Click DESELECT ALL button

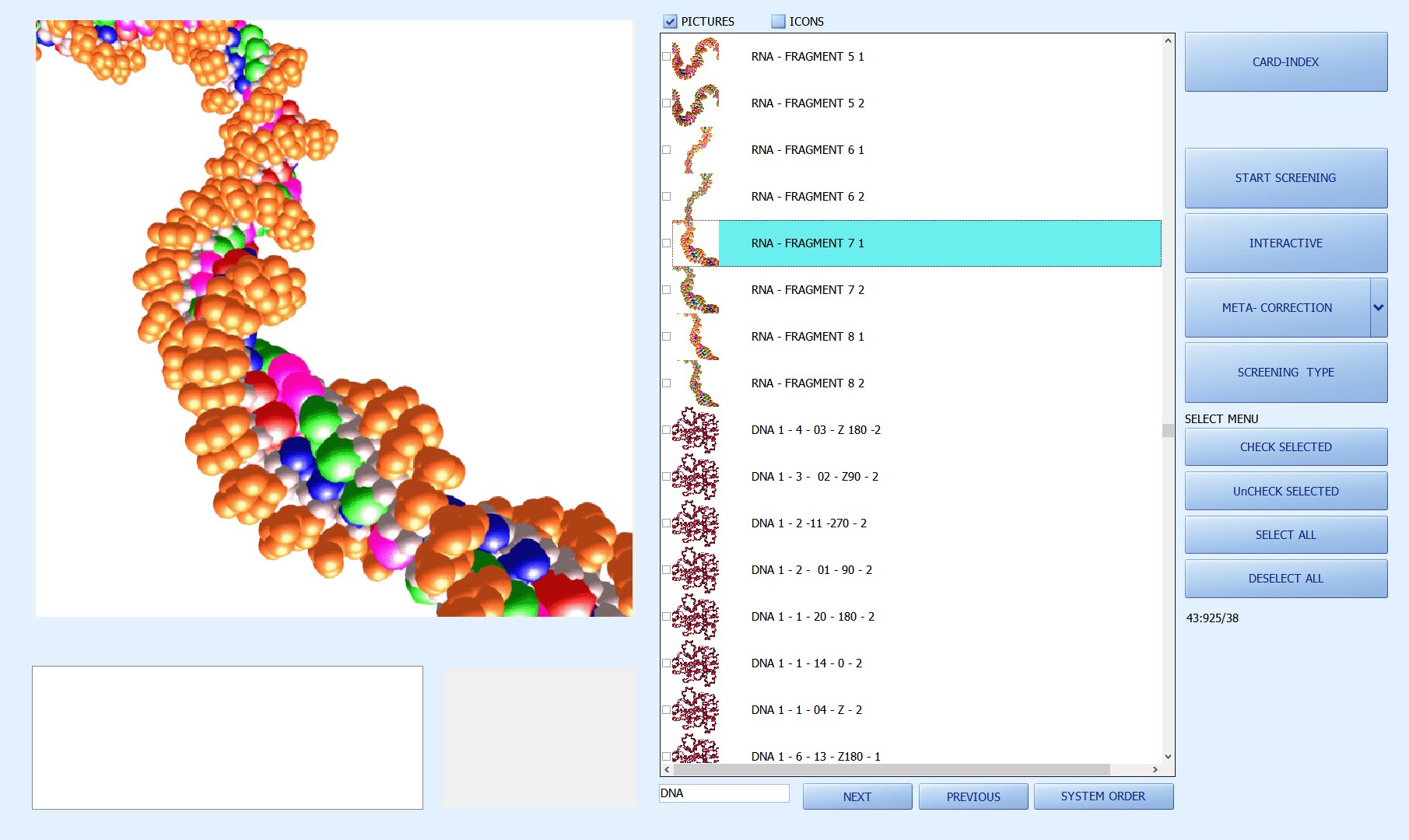(x=1285, y=579)
